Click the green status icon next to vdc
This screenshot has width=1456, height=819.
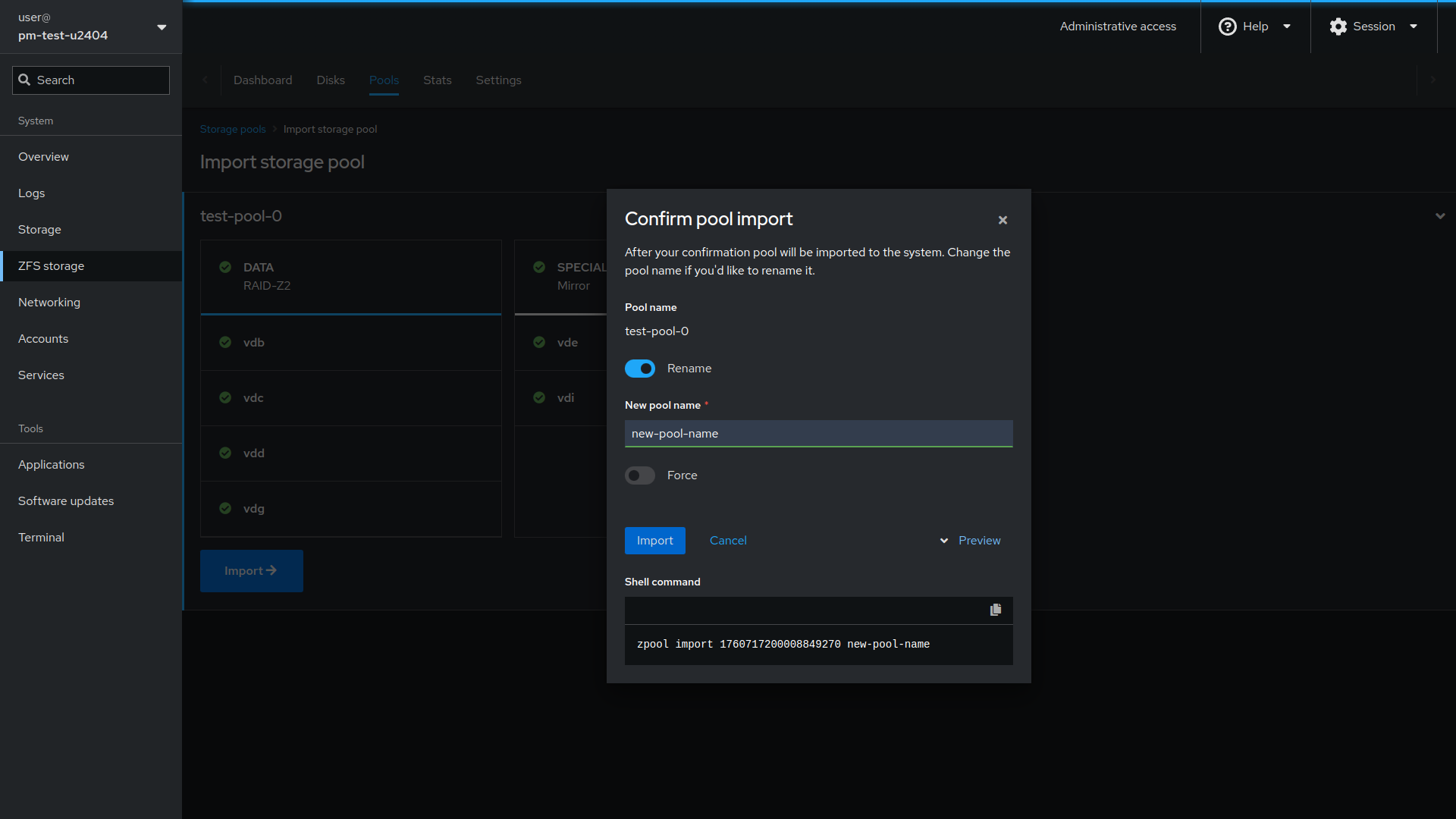coord(225,397)
